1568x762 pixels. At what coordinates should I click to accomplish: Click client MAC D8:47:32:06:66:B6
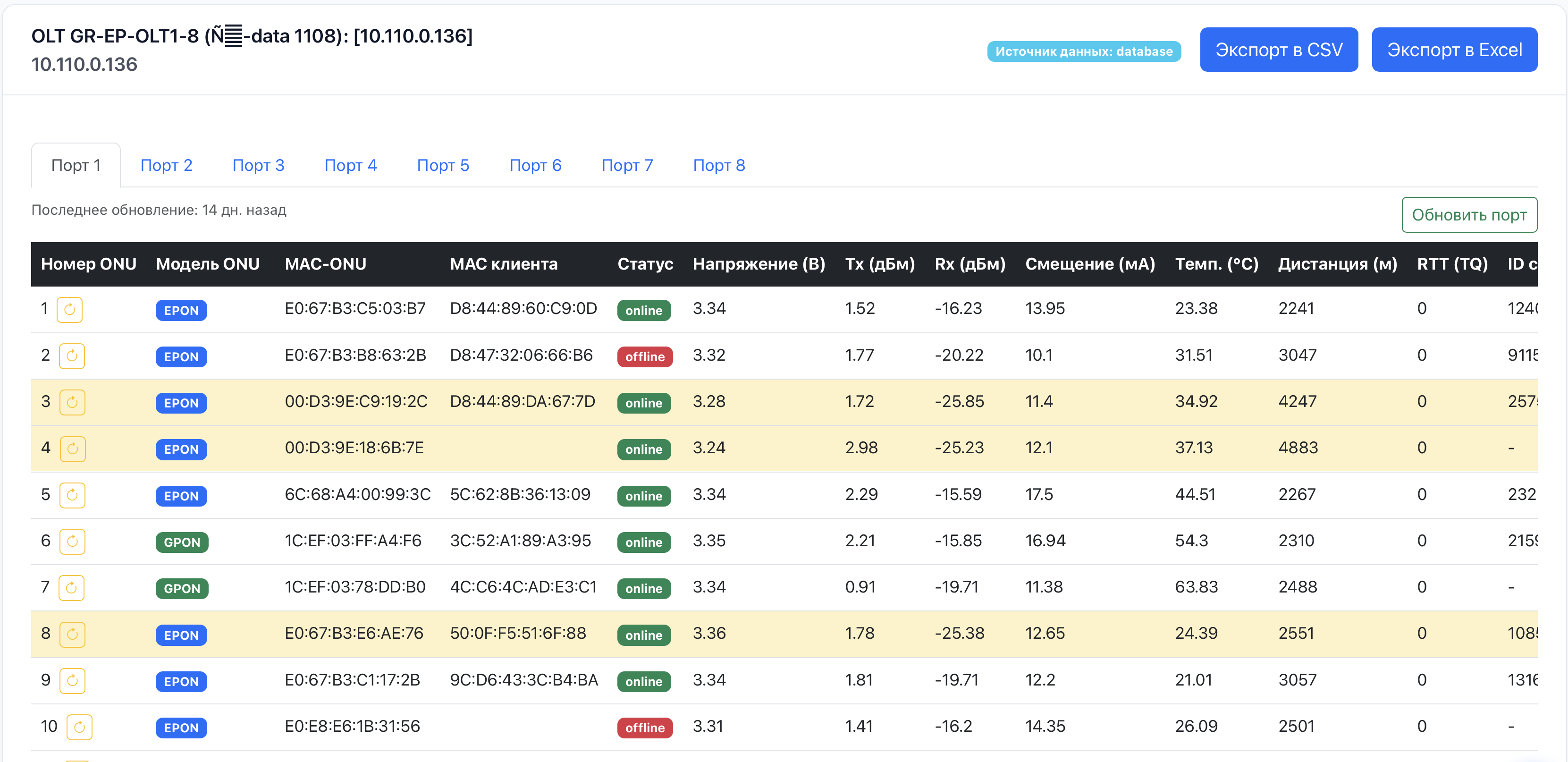[x=521, y=355]
